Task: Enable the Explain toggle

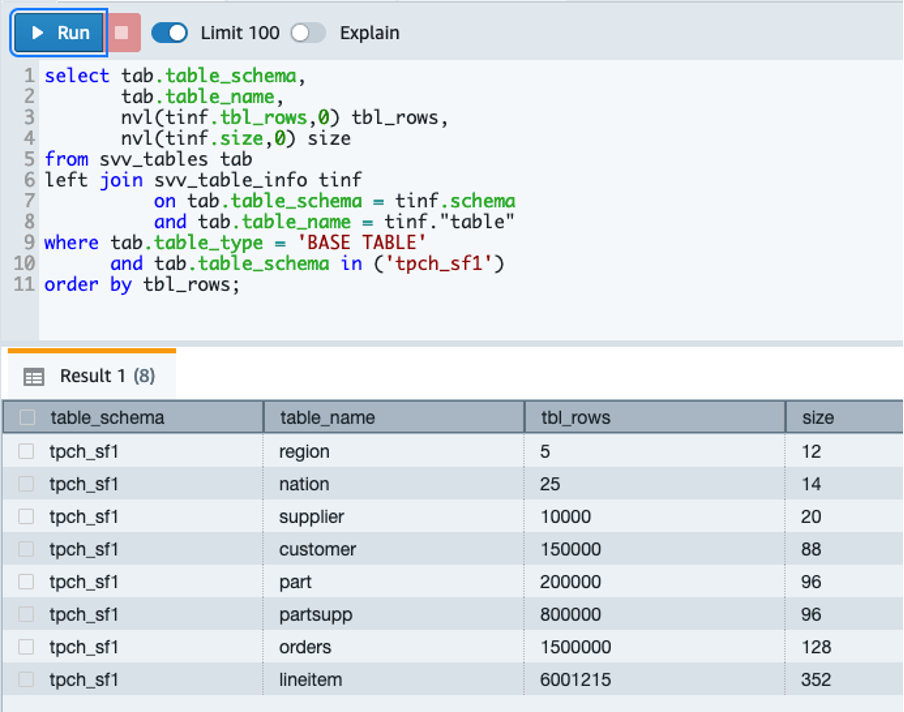Action: (x=308, y=33)
